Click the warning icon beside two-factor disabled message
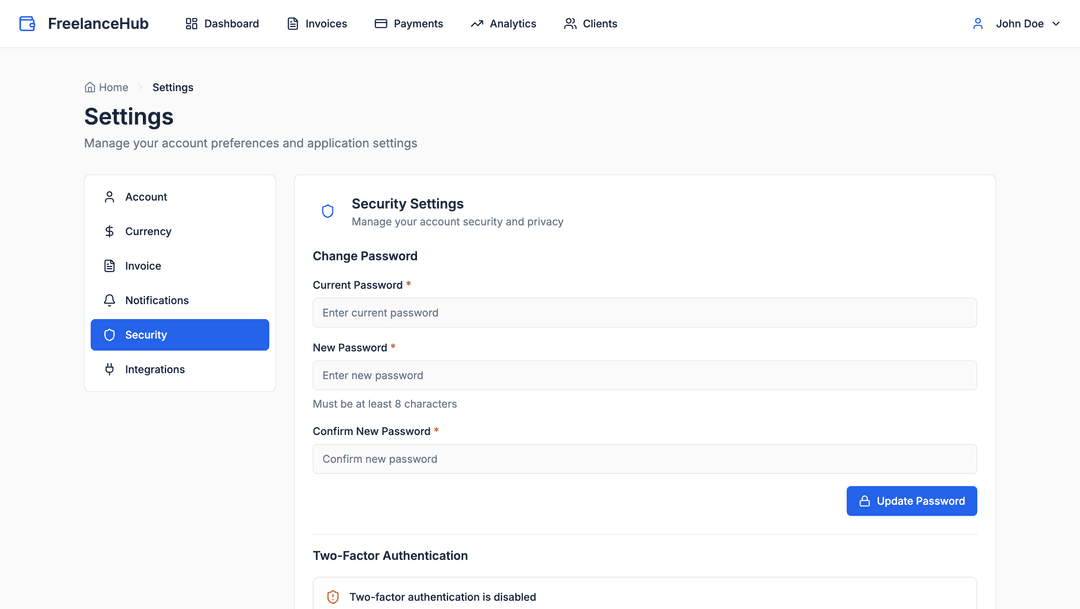The height and width of the screenshot is (609, 1080). click(332, 595)
